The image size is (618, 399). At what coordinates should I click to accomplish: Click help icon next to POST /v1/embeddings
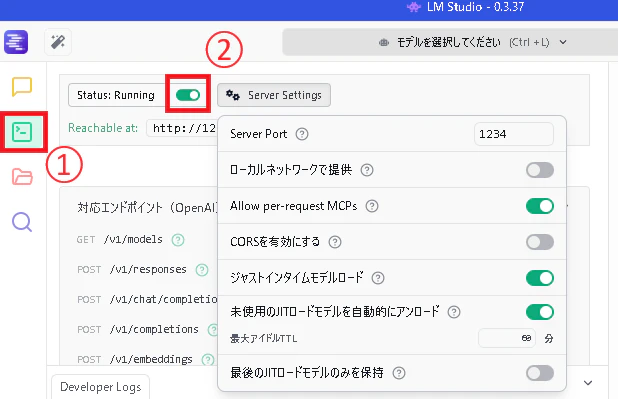pos(208,359)
